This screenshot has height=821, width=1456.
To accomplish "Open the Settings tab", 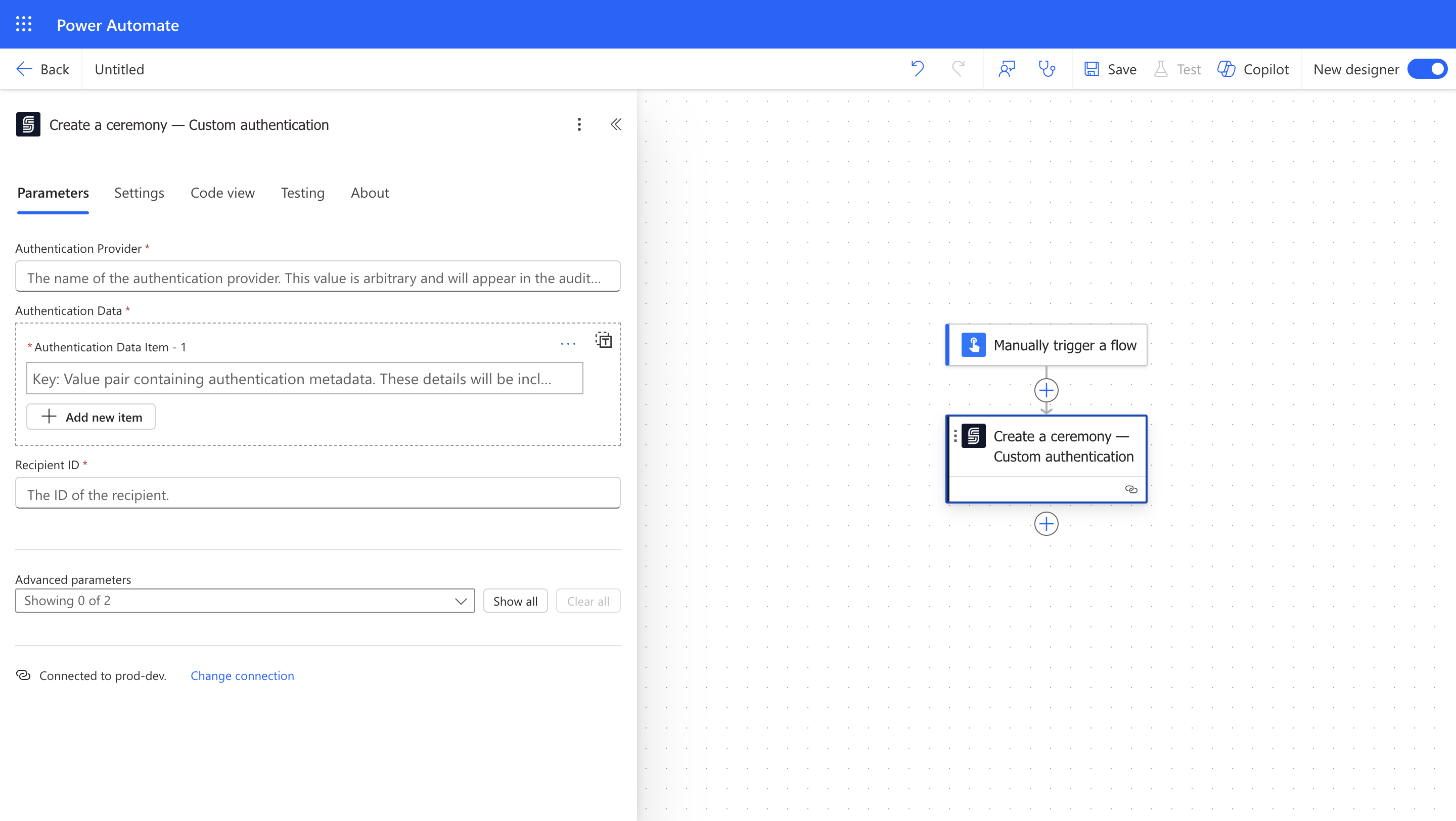I will coord(139,193).
